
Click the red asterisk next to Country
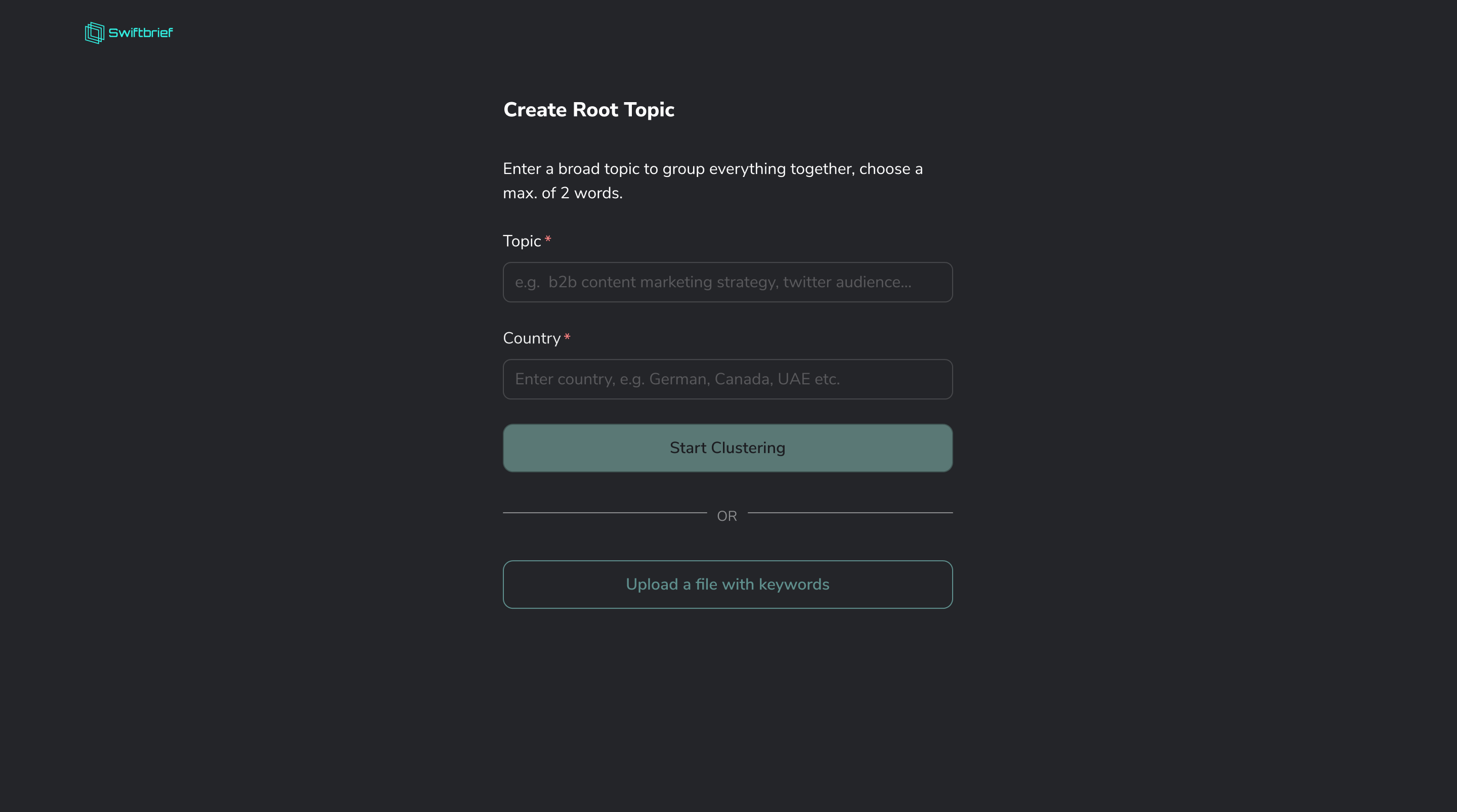[567, 337]
